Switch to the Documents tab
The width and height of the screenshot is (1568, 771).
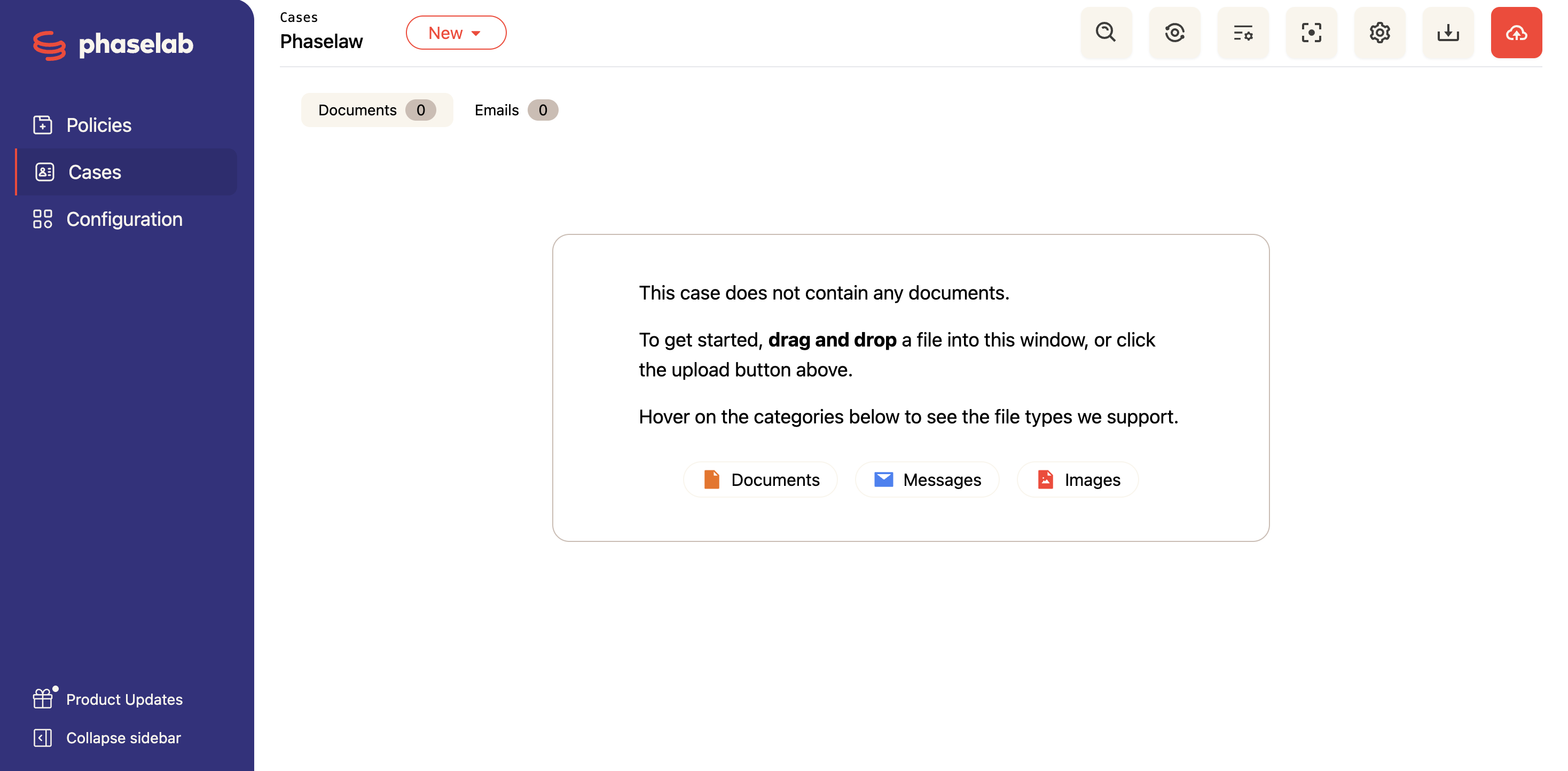(x=377, y=110)
